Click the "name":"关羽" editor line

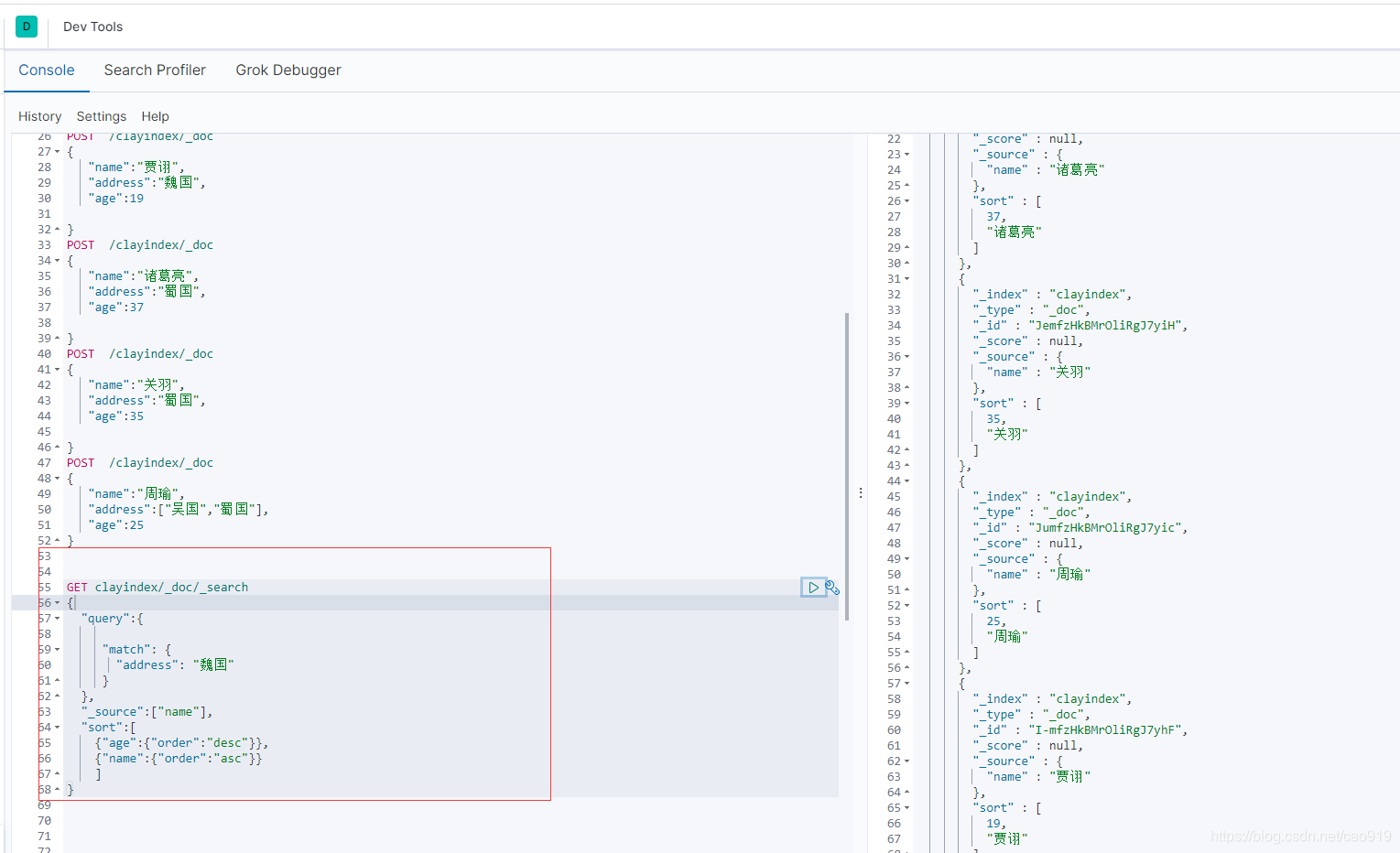[x=136, y=385]
